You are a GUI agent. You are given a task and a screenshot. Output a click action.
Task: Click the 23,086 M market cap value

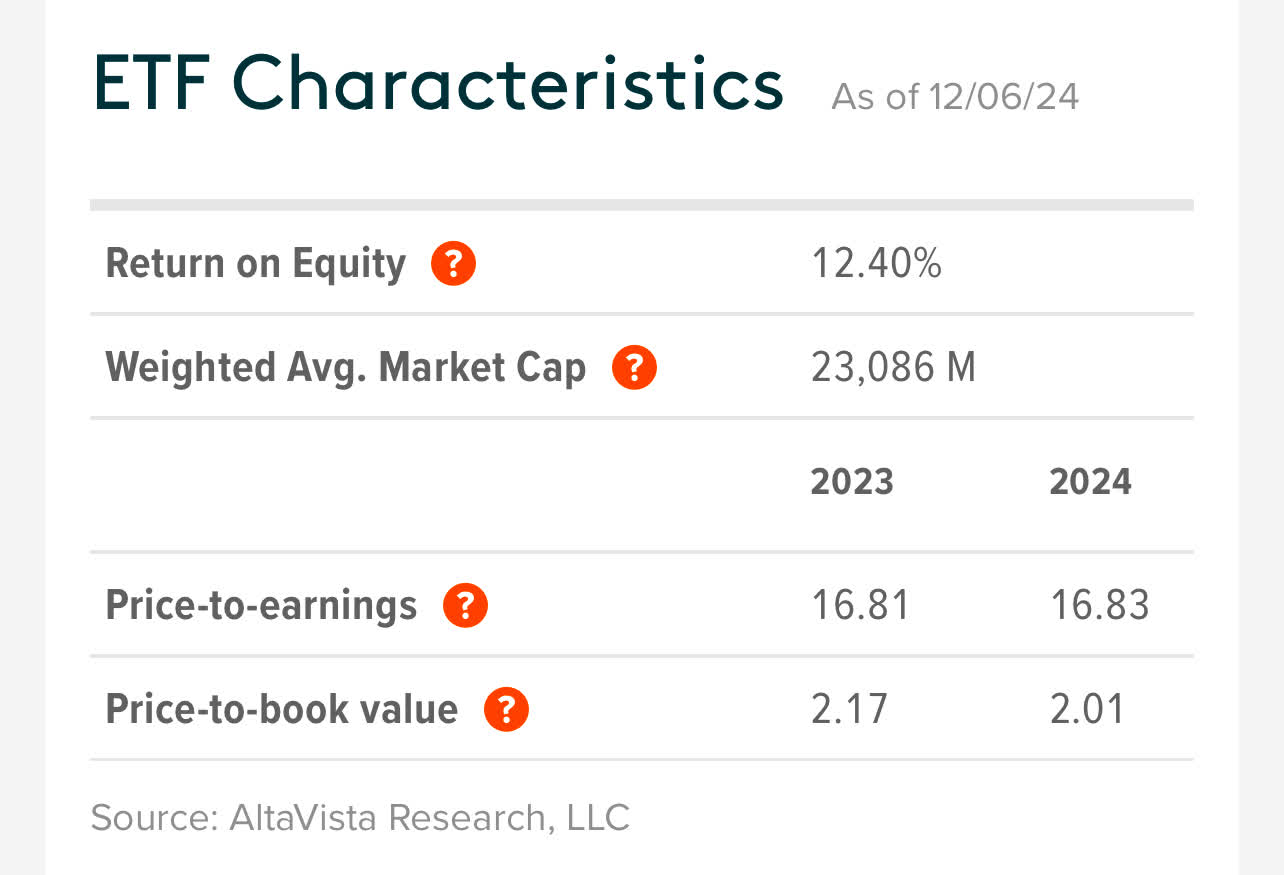pyautogui.click(x=894, y=367)
